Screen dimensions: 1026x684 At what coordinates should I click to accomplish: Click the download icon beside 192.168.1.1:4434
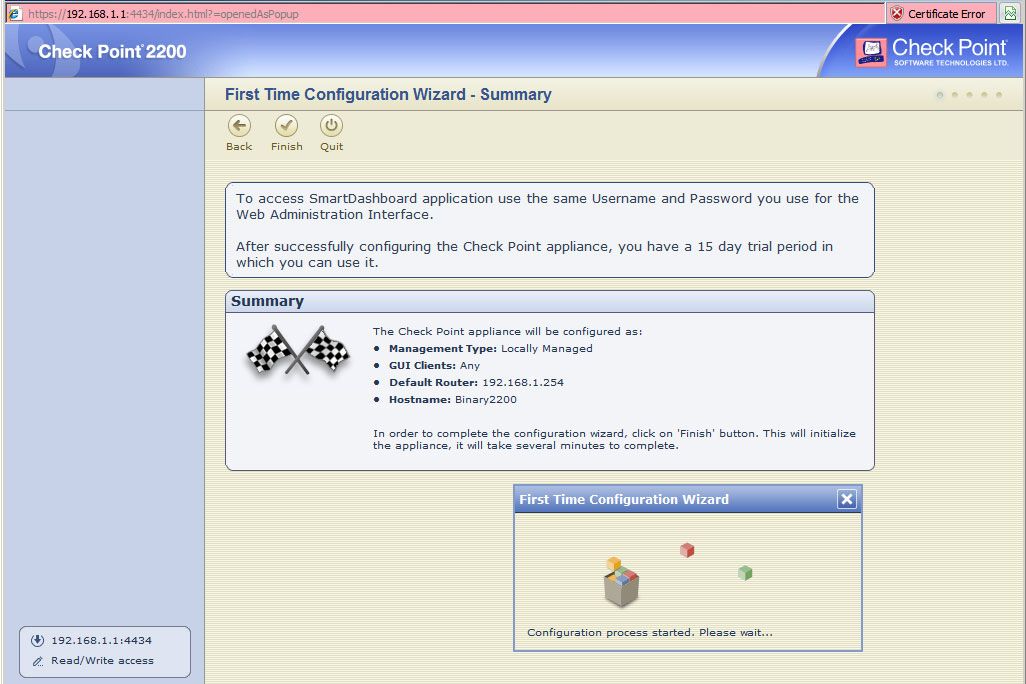tap(37, 640)
